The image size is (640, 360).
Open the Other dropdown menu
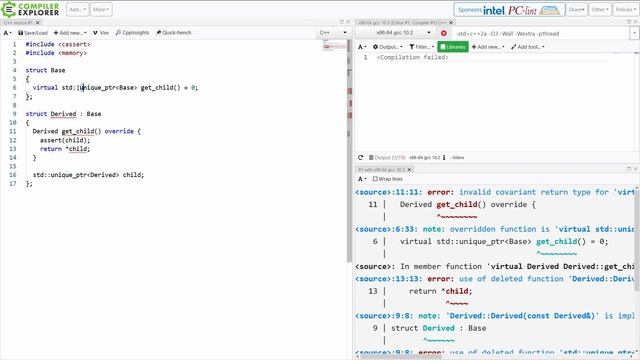[x=600, y=9]
